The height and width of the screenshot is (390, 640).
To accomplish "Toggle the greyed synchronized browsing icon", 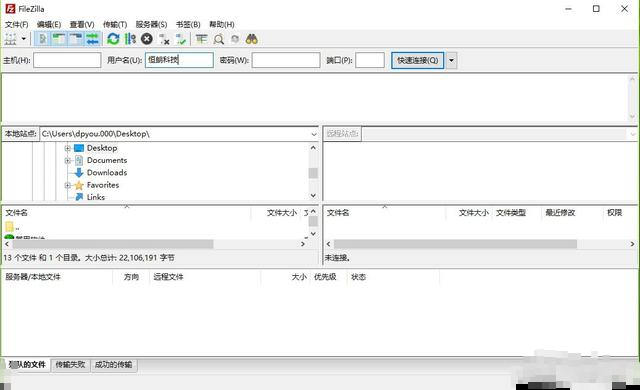I will pyautogui.click(x=235, y=39).
